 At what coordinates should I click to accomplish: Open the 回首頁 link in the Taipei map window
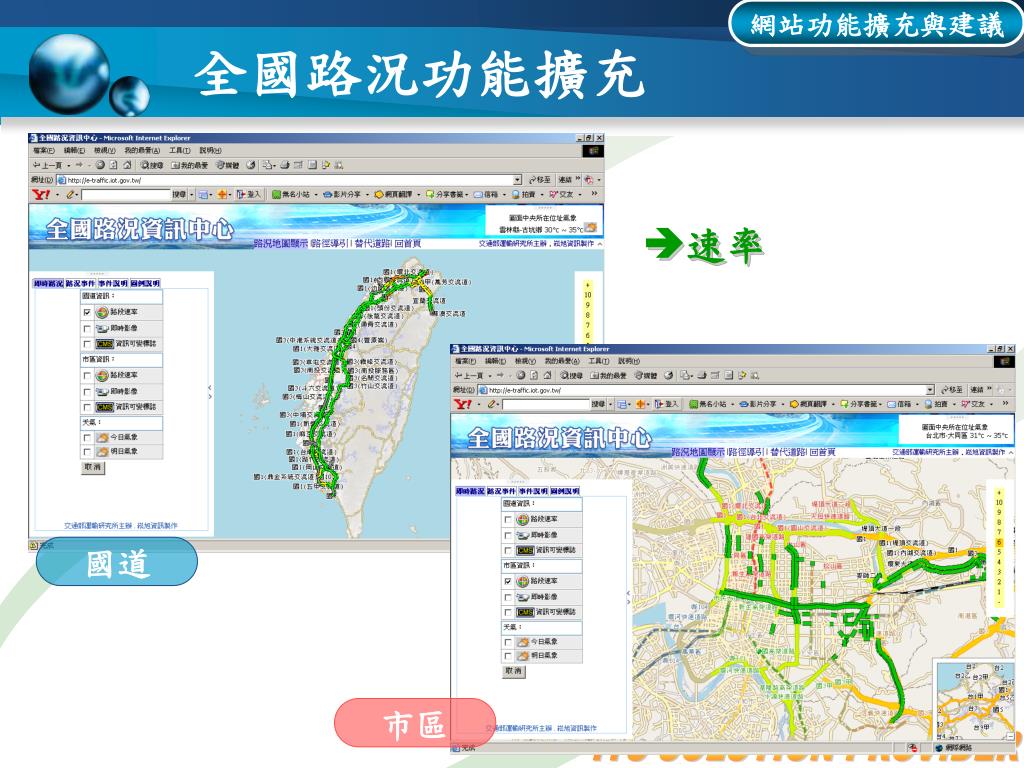823,452
